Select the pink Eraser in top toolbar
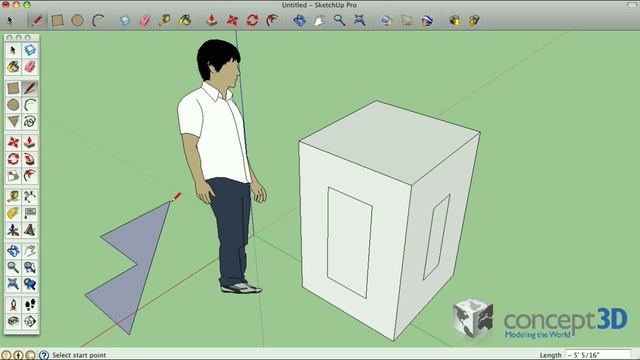Screen dimensions: 640x360 pyautogui.click(x=145, y=20)
